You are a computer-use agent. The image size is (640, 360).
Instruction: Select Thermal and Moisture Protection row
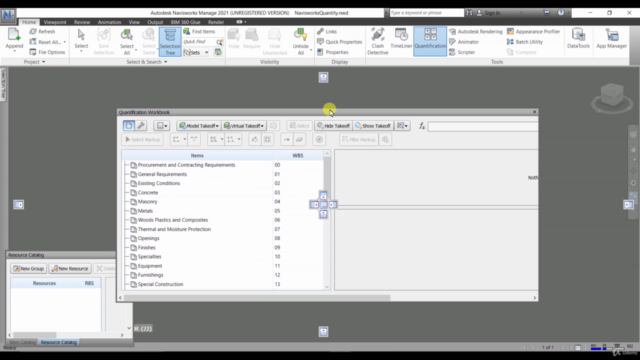(x=223, y=229)
